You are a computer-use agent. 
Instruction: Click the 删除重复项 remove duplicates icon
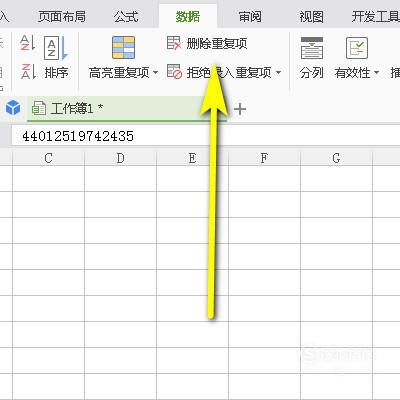click(x=174, y=43)
